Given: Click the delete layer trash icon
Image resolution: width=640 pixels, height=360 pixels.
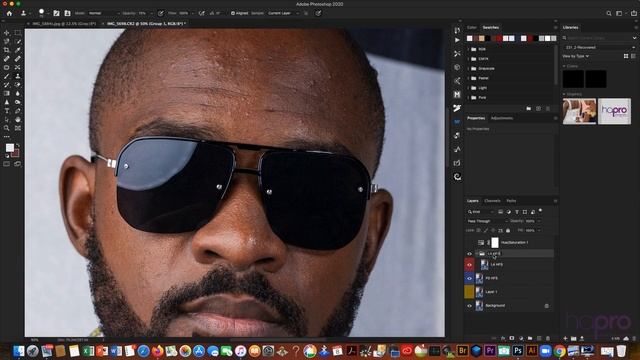Looking at the screenshot, I should tap(548, 338).
